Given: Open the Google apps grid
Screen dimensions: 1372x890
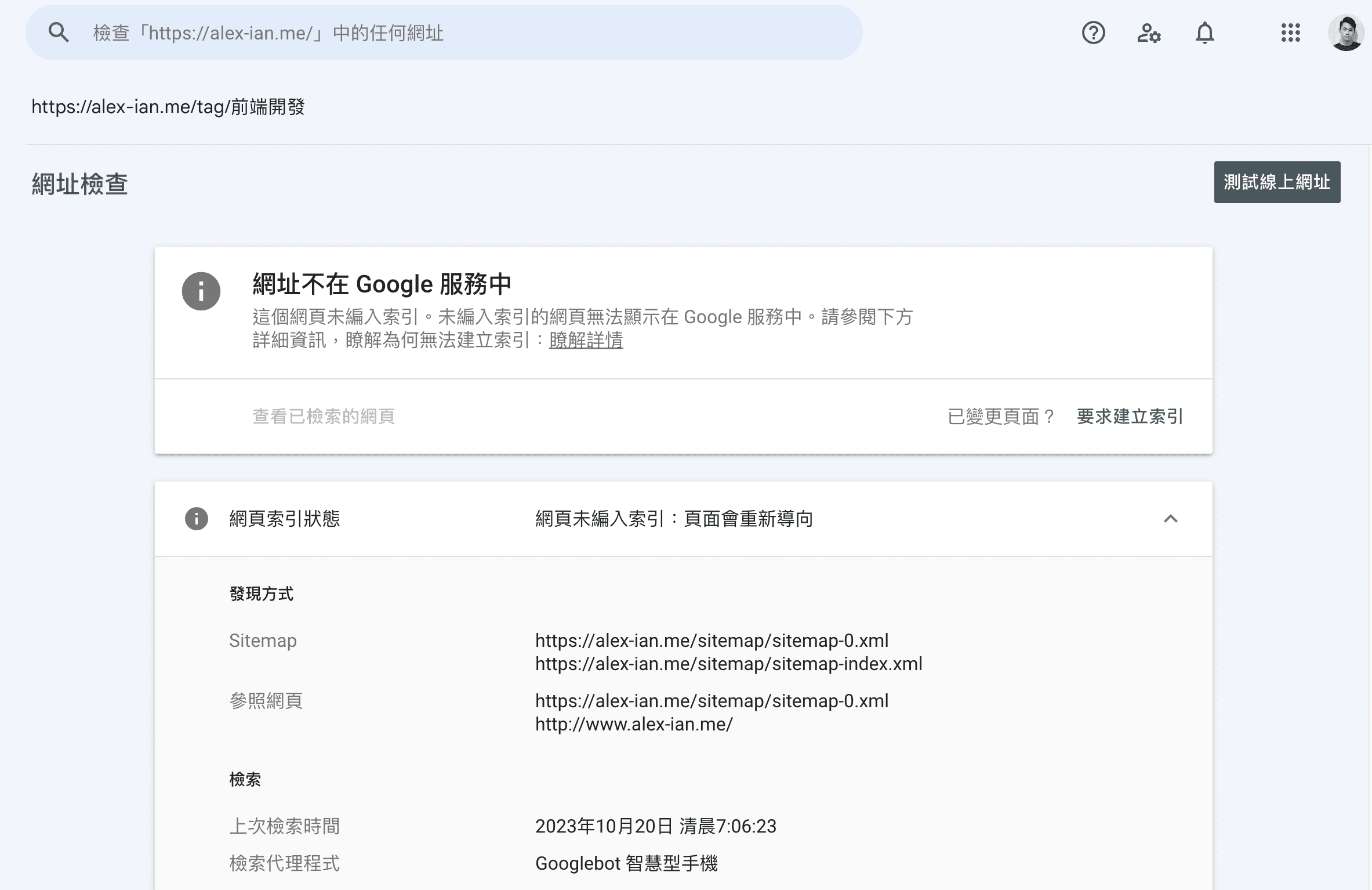Looking at the screenshot, I should tap(1290, 32).
